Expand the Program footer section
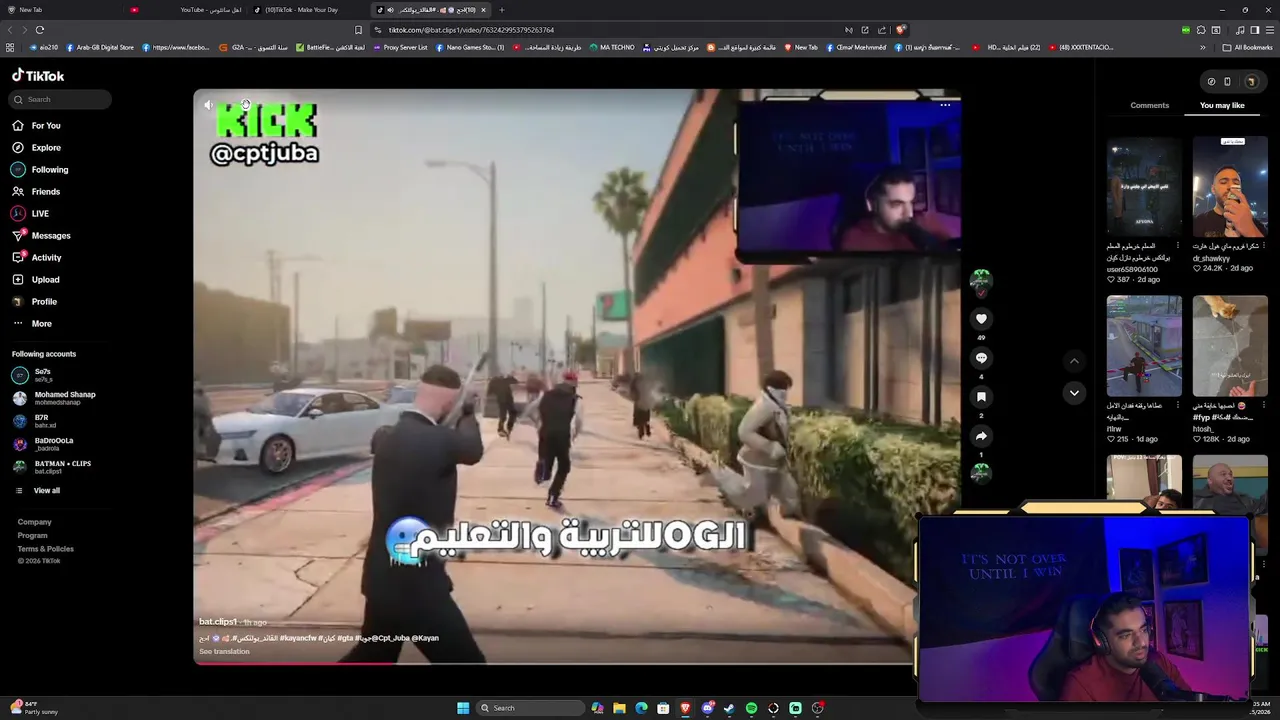 [32, 536]
